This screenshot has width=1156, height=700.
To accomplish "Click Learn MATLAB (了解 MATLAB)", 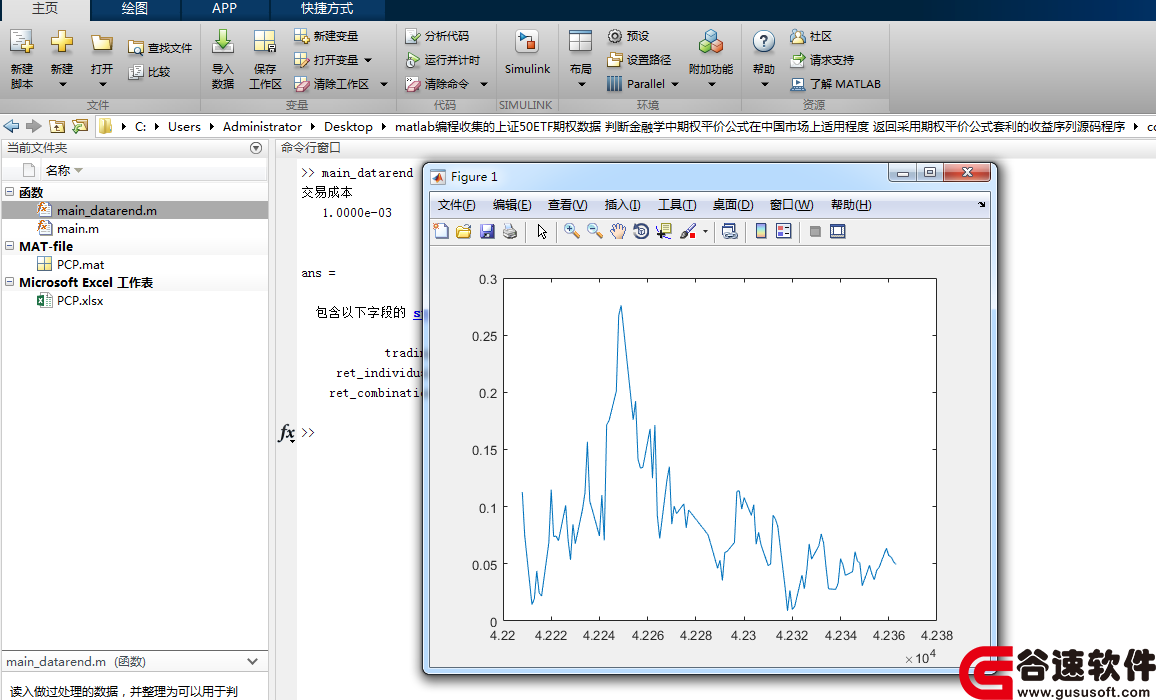I will [x=835, y=84].
